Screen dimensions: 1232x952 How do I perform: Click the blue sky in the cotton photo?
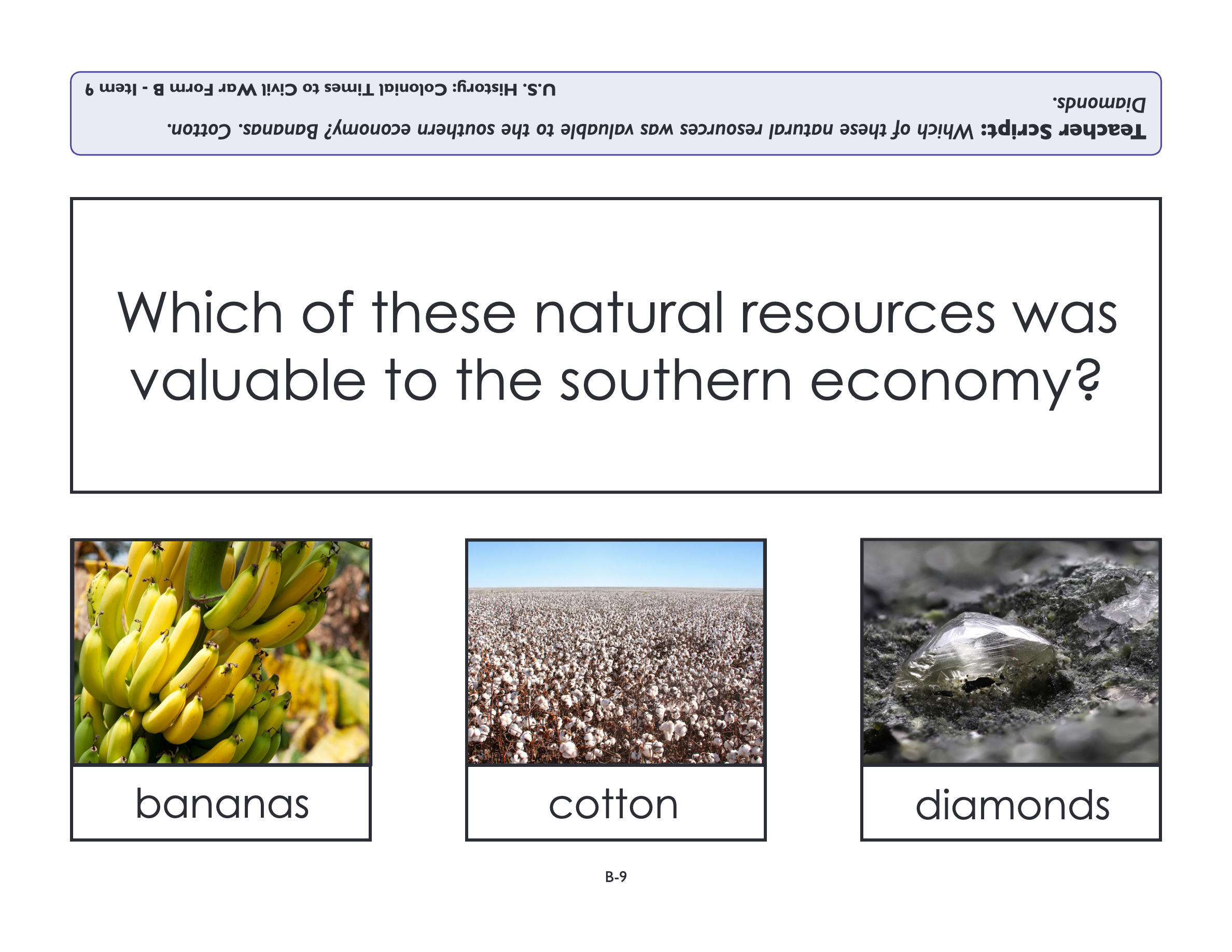click(615, 563)
